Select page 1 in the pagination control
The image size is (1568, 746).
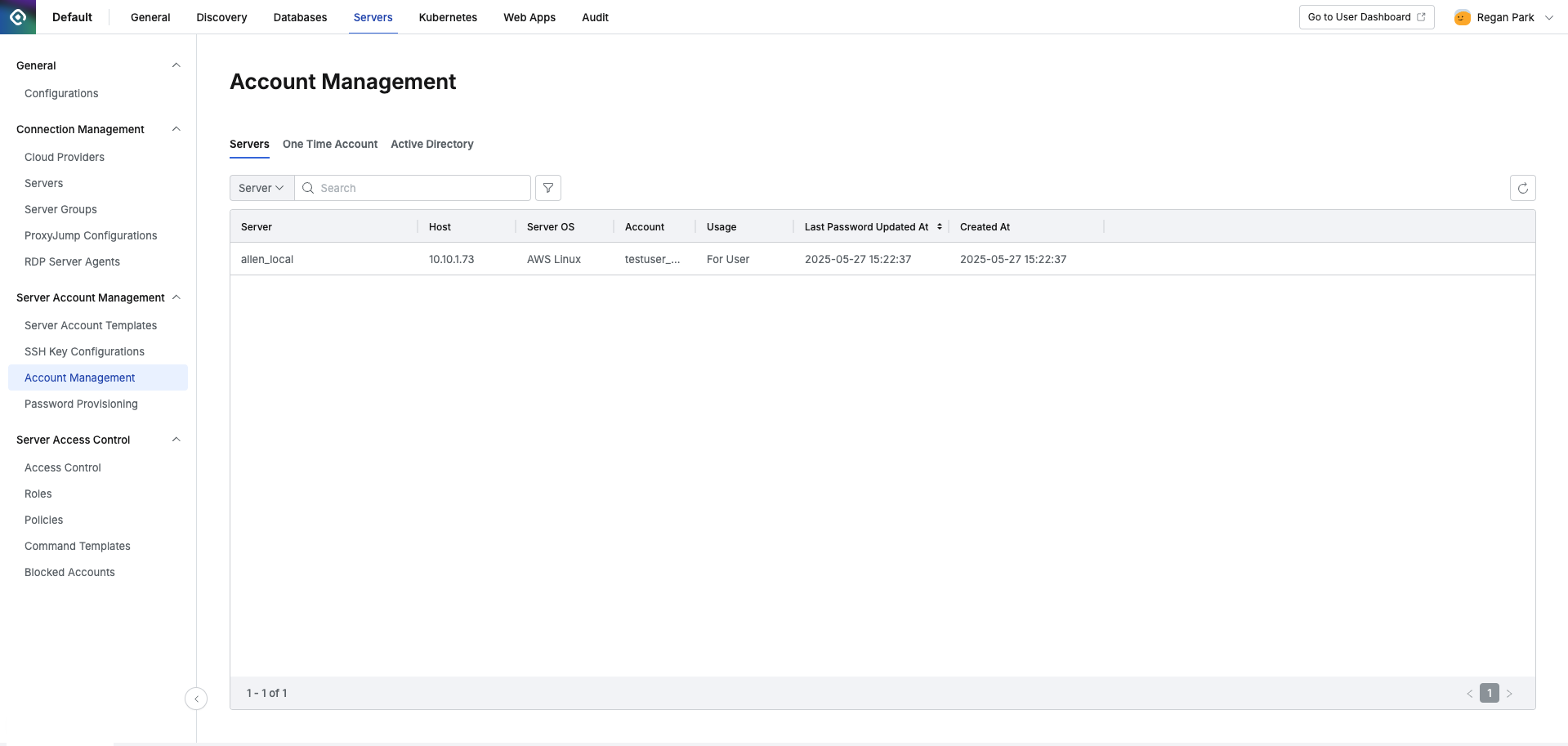[x=1489, y=693]
